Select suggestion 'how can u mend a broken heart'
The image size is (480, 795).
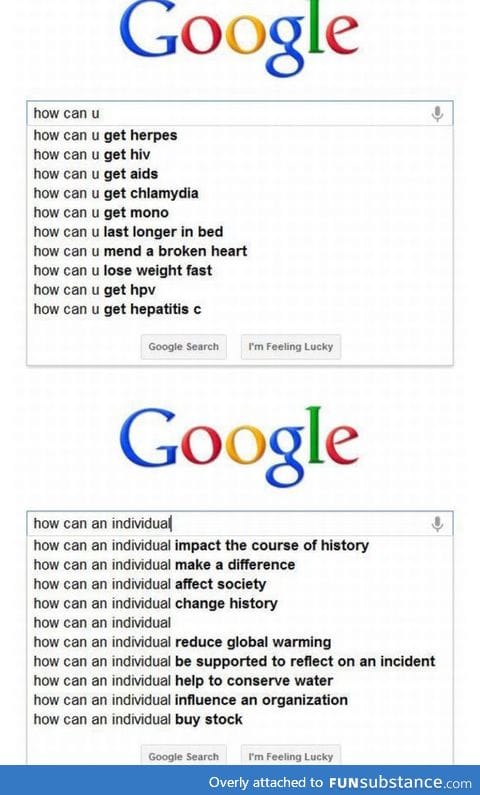click(x=240, y=251)
